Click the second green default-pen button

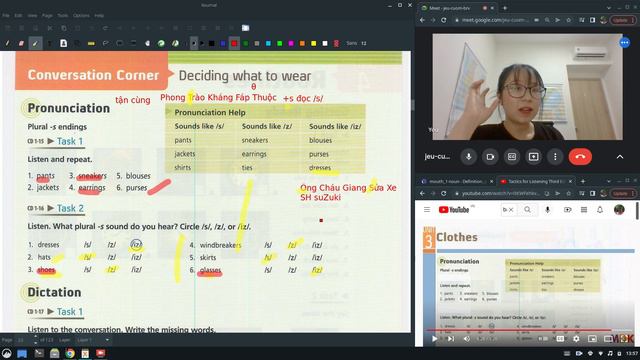point(175,43)
